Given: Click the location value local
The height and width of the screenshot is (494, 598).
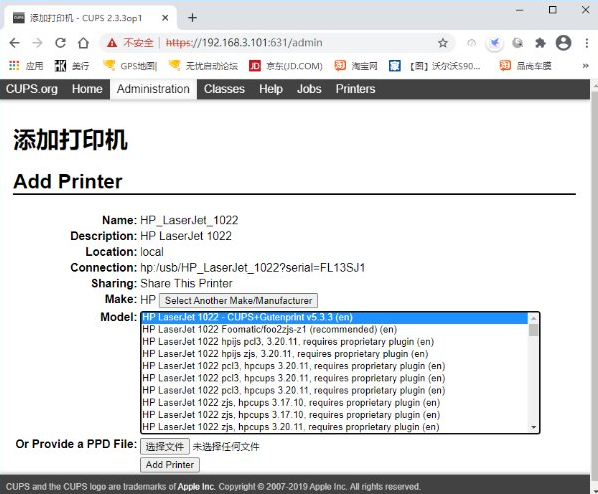Looking at the screenshot, I should 152,252.
